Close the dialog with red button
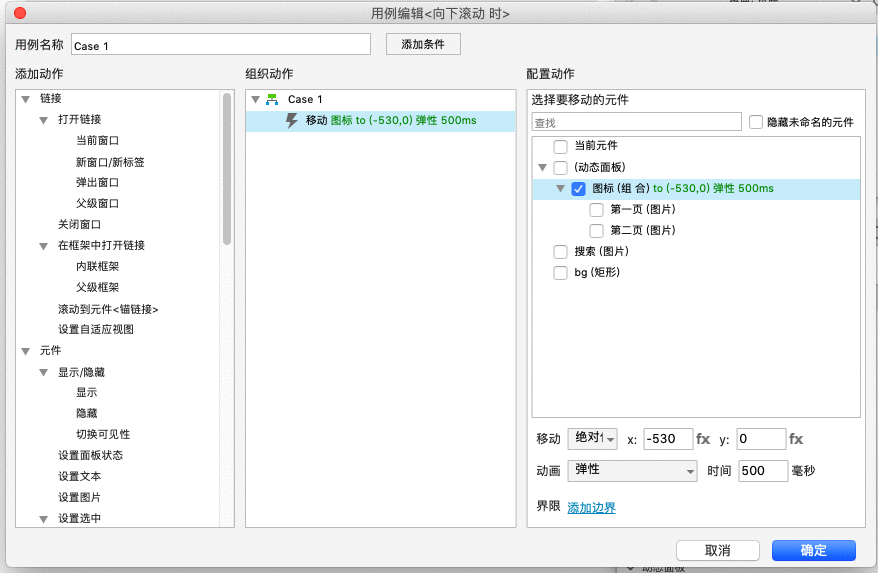 pyautogui.click(x=20, y=13)
